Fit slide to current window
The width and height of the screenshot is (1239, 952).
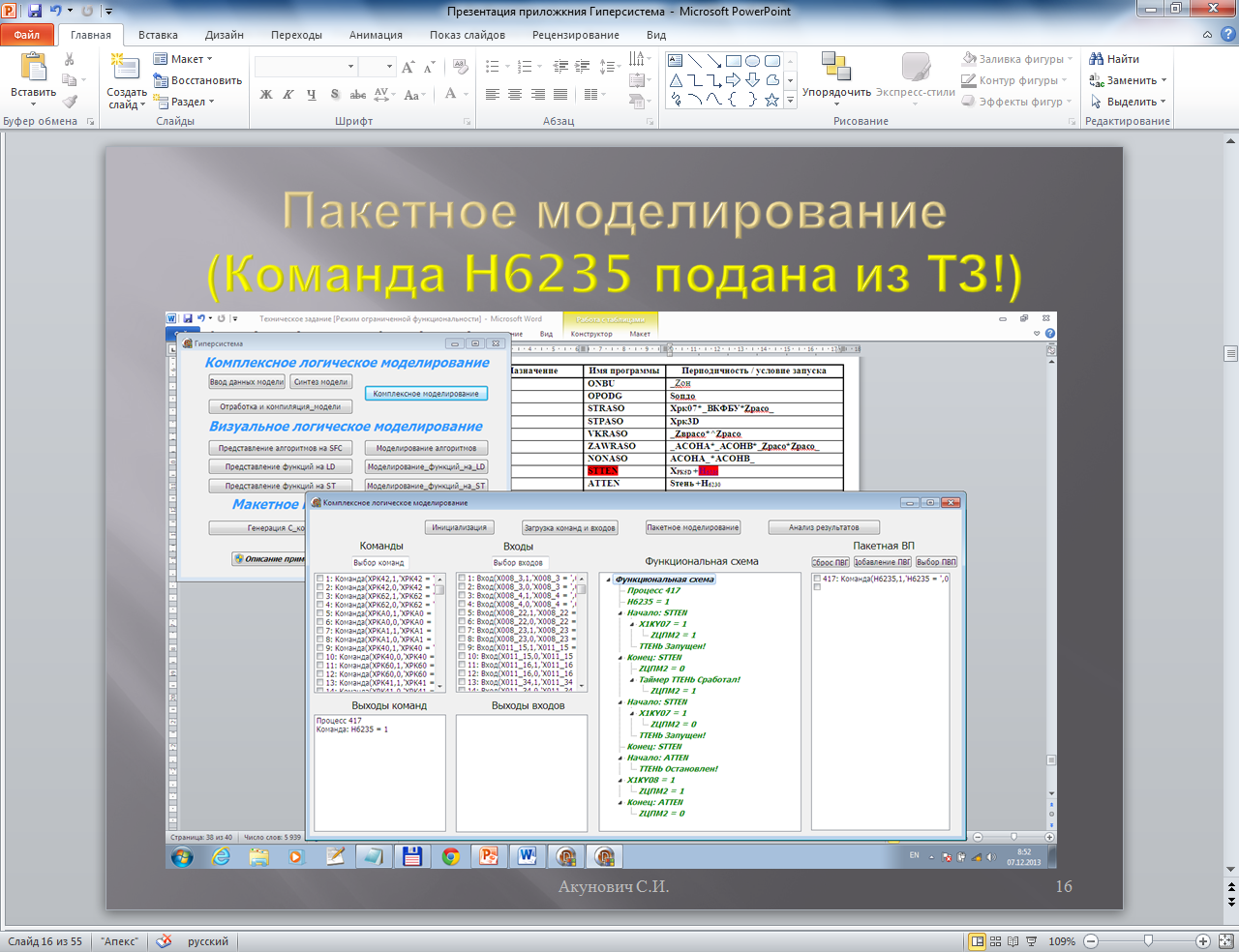[1225, 941]
